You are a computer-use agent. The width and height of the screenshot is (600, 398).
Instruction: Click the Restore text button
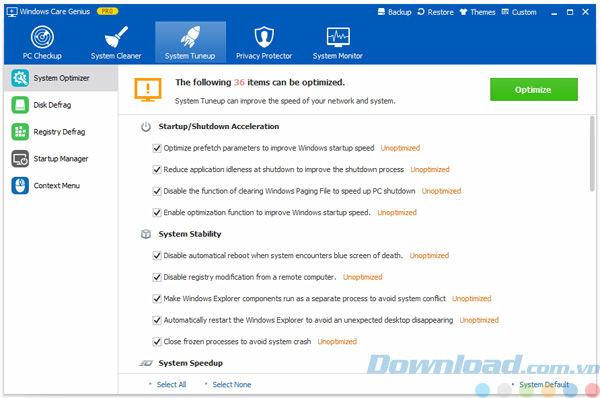point(440,12)
